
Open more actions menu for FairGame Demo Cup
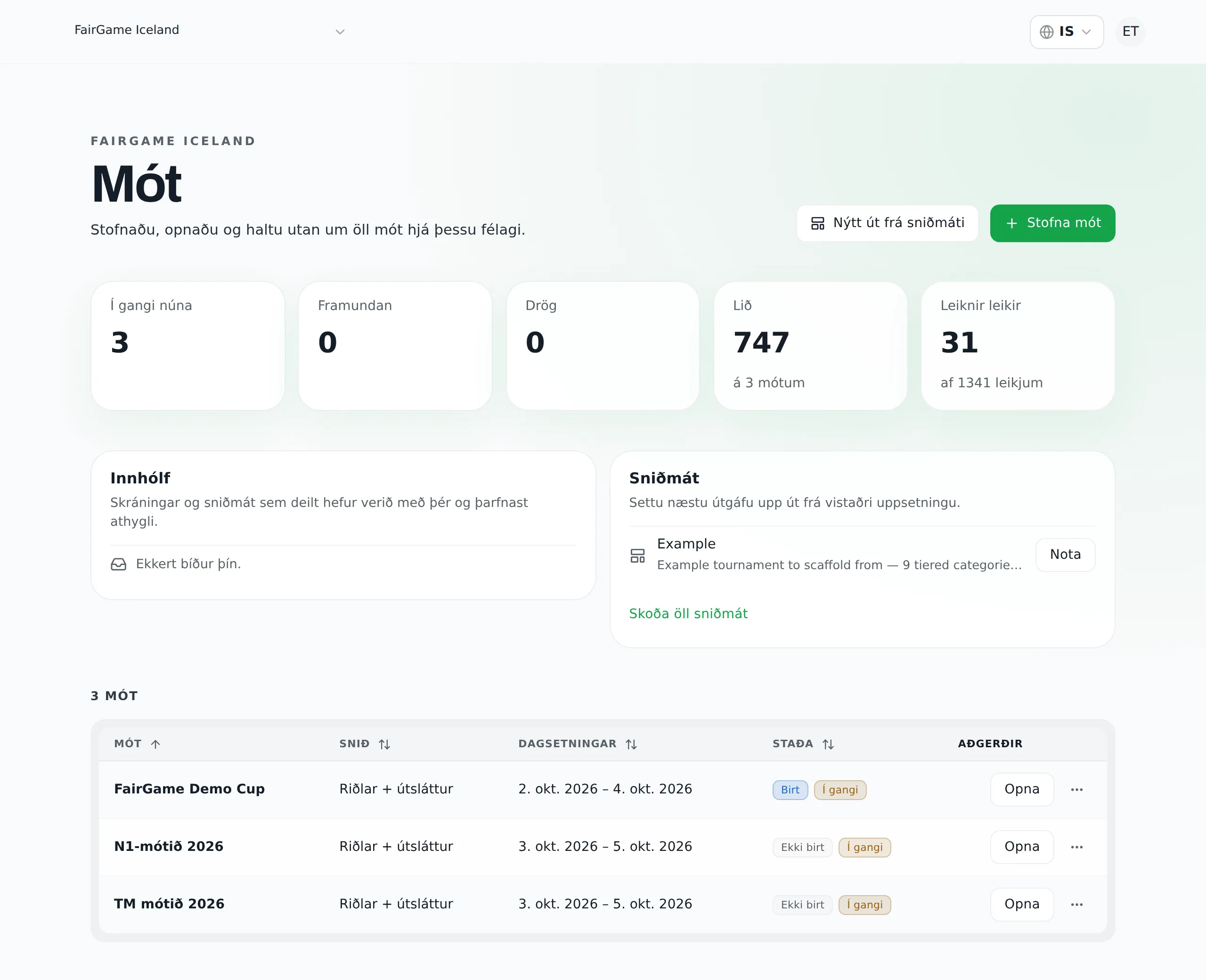(1076, 789)
